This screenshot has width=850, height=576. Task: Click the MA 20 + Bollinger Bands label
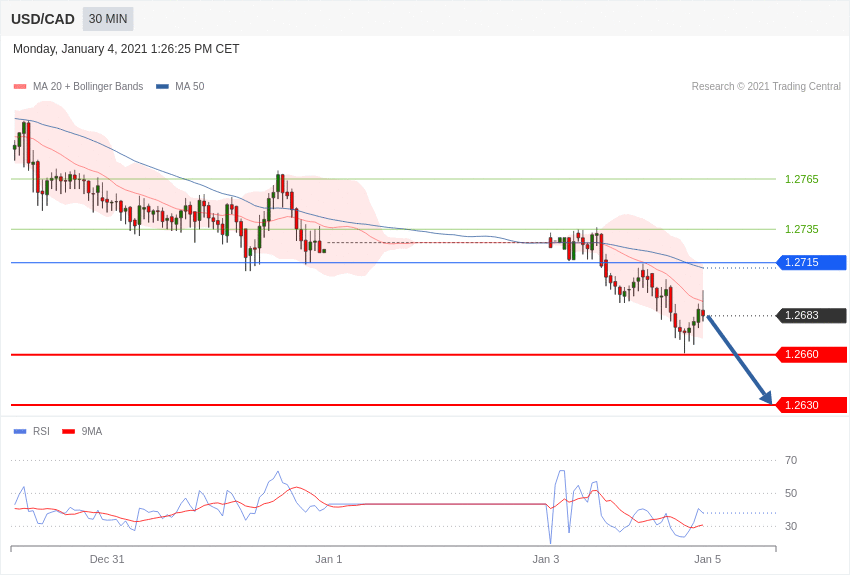tap(88, 87)
